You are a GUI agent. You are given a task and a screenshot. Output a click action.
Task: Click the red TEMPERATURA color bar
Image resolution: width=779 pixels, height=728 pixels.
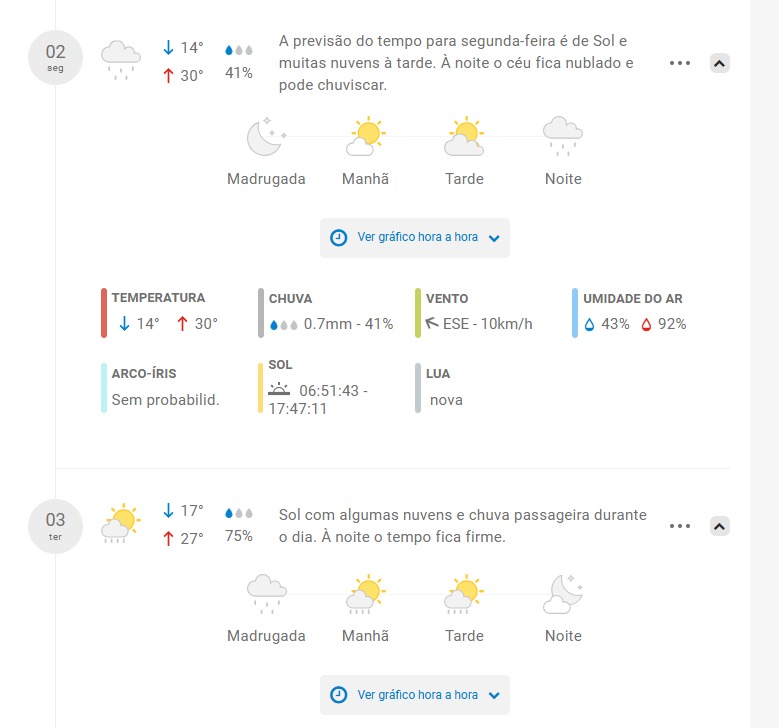[104, 312]
